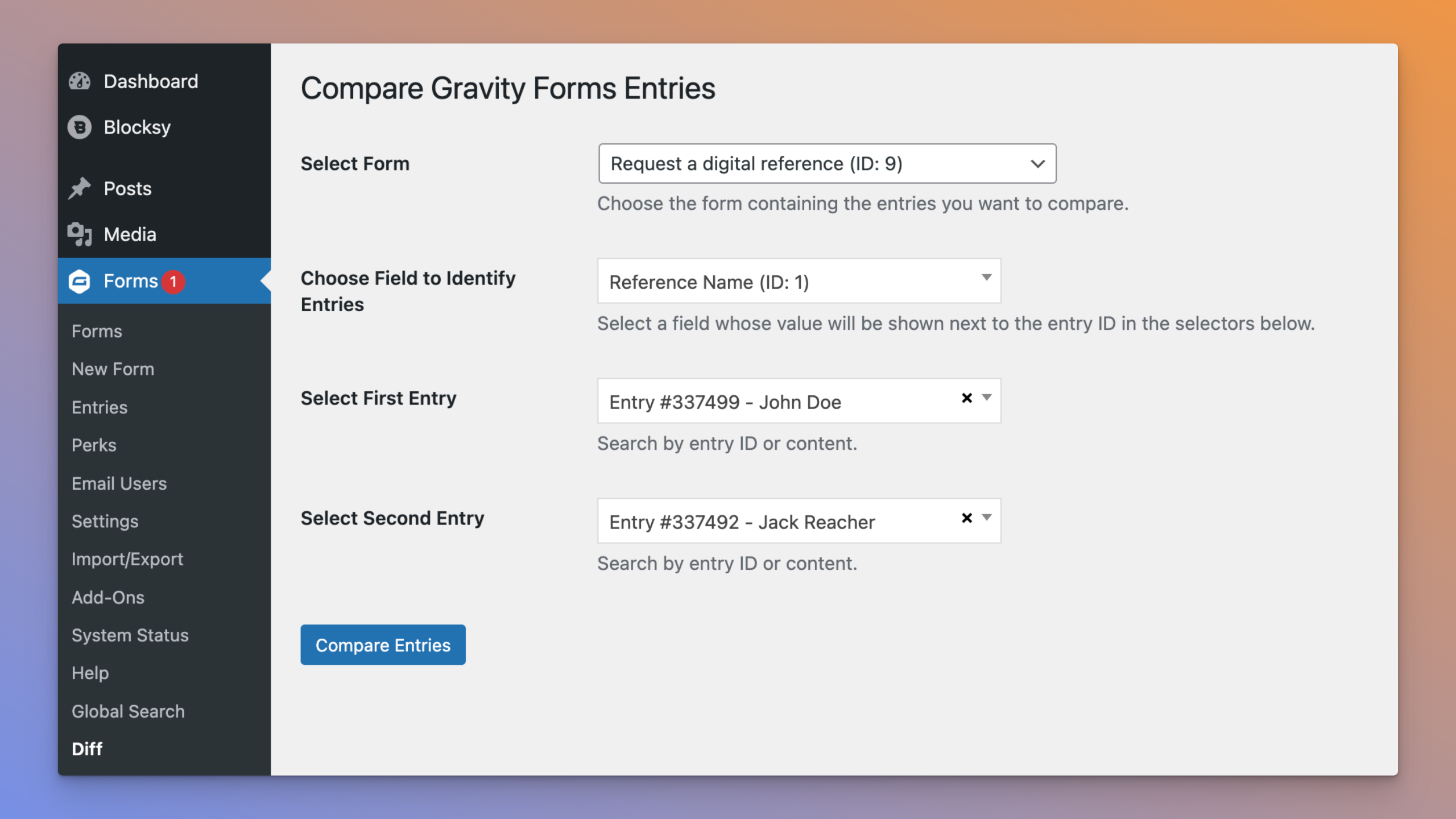
Task: Click the Compare Entries button
Action: (x=383, y=645)
